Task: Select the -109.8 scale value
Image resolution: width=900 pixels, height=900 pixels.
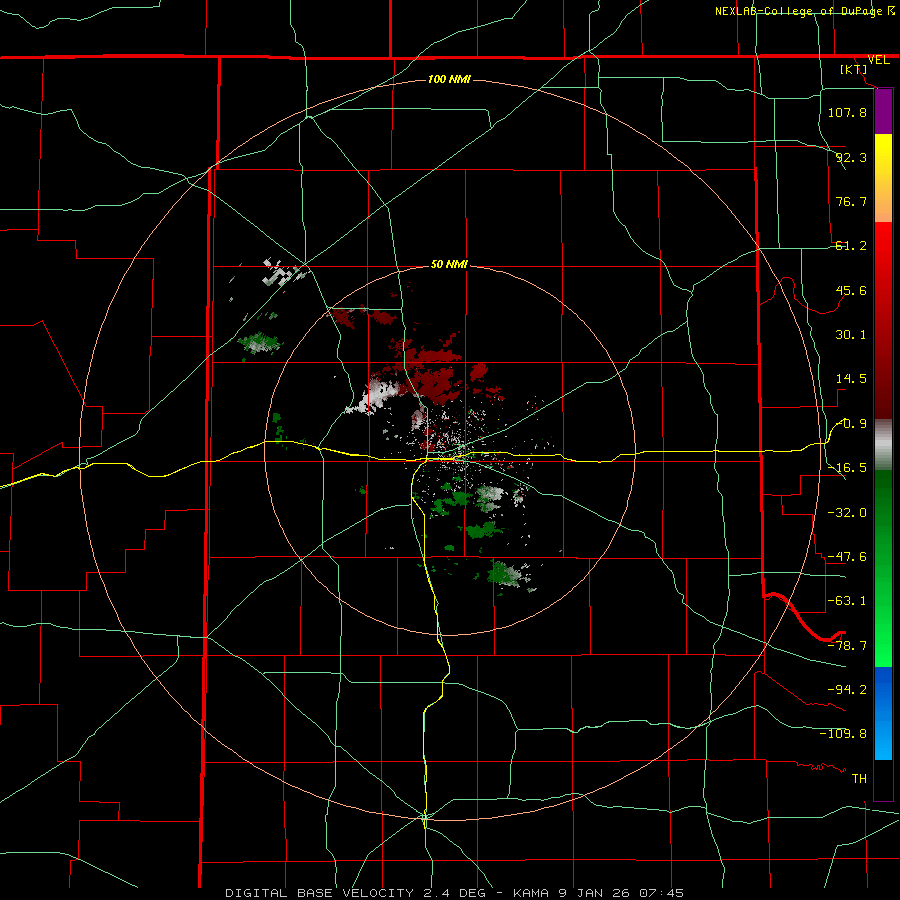Action: 843,734
